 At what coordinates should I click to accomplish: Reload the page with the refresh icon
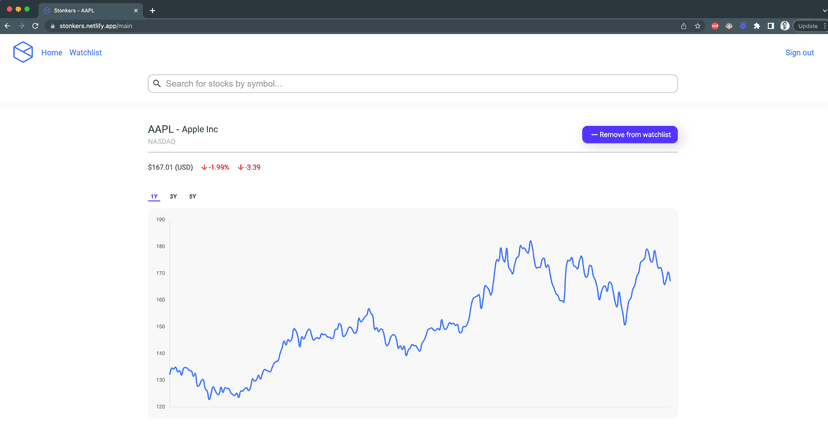pos(35,26)
